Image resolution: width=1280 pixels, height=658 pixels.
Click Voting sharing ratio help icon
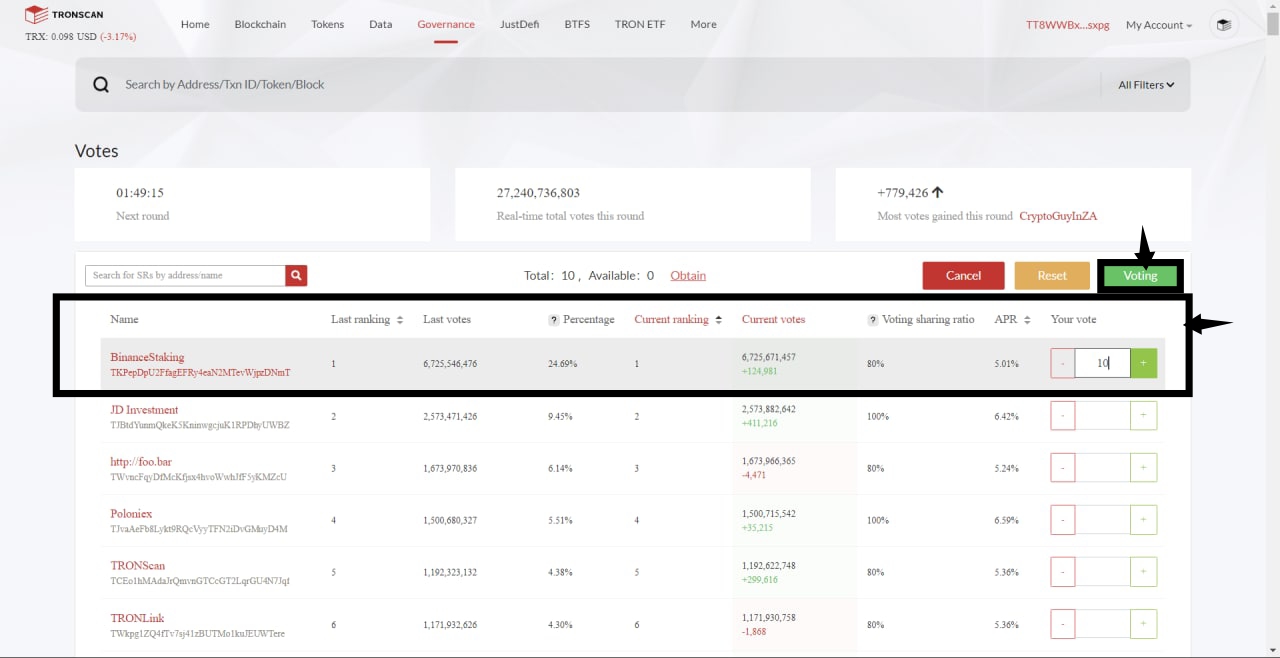pos(873,320)
